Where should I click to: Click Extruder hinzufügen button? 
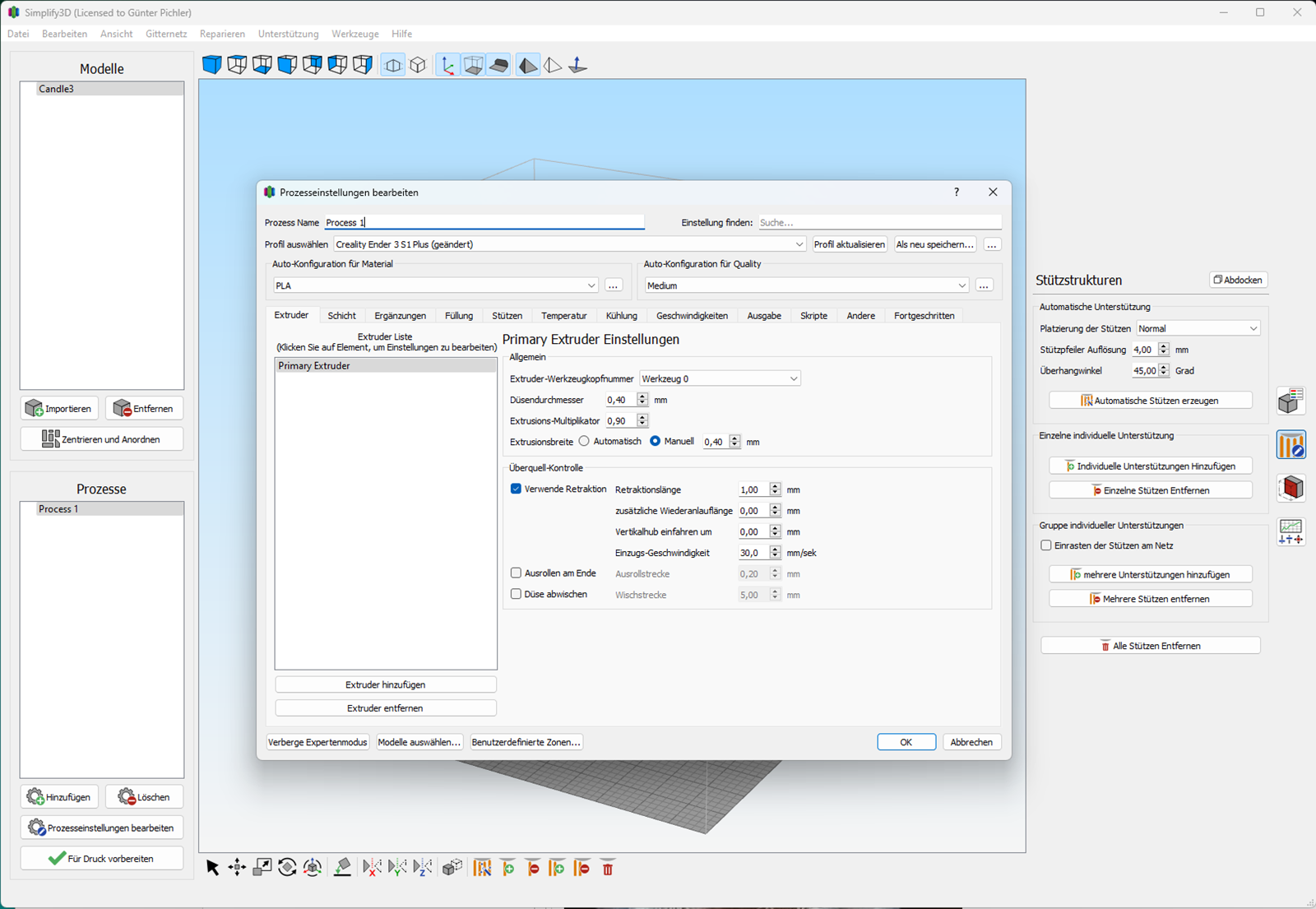[386, 684]
